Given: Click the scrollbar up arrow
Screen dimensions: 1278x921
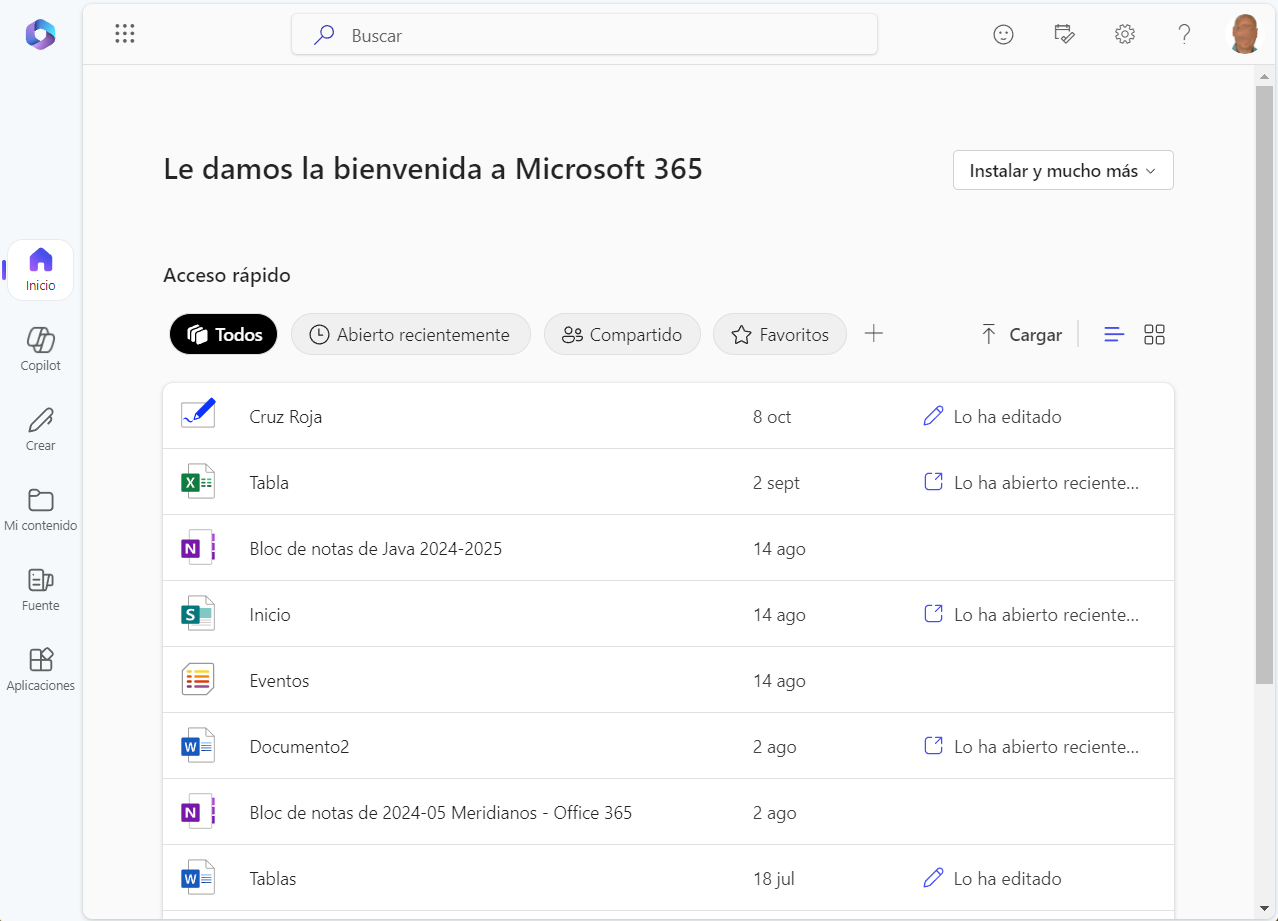Looking at the screenshot, I should [1265, 76].
